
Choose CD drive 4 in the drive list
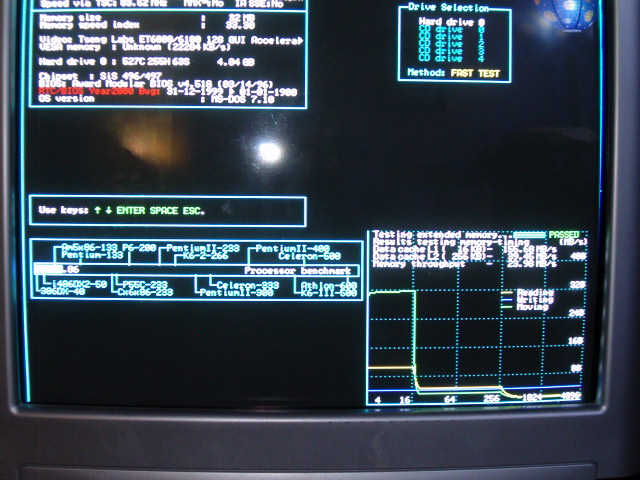[x=451, y=58]
